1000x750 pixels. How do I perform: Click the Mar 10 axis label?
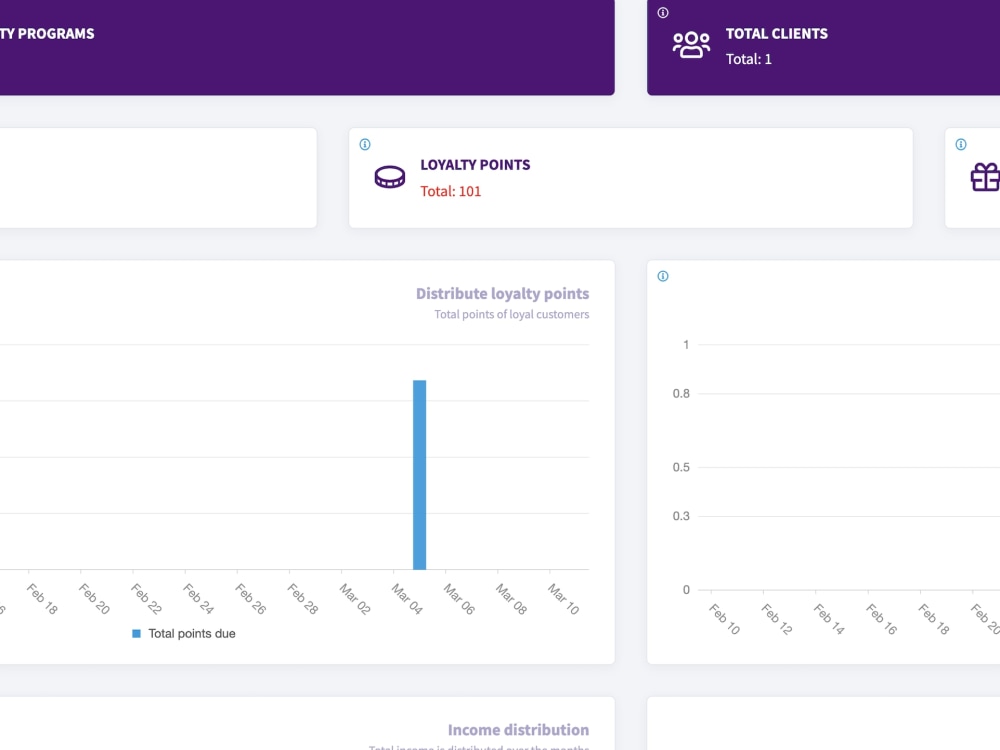(564, 598)
